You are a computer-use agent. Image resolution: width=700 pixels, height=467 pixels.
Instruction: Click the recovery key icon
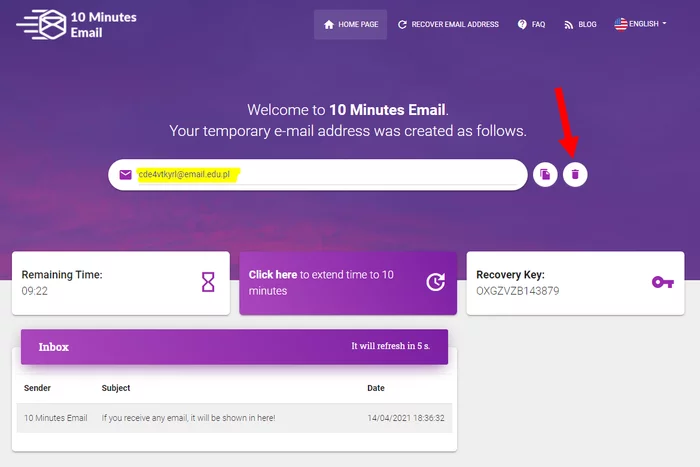coord(662,282)
